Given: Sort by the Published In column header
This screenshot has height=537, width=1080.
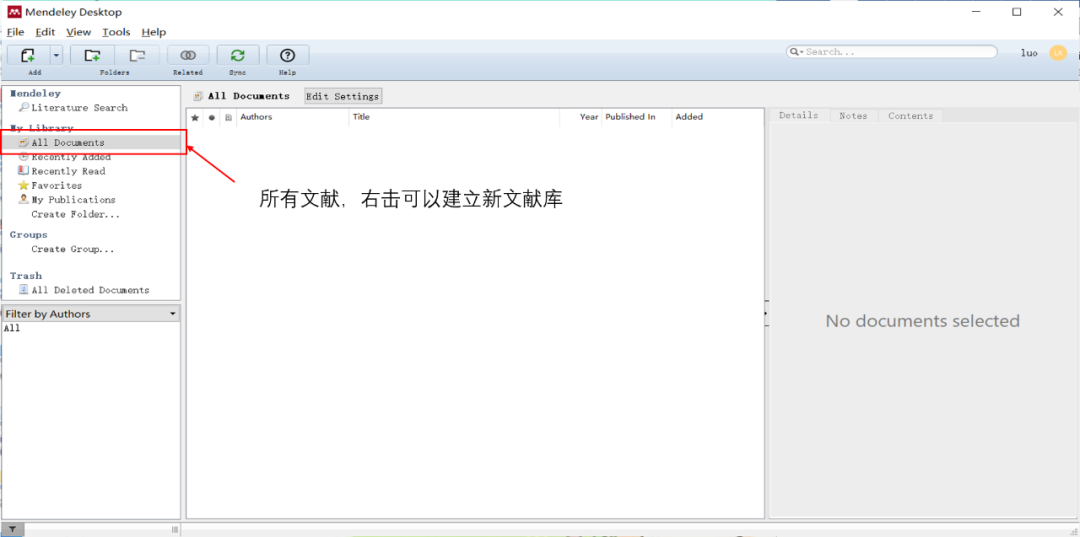Looking at the screenshot, I should click(637, 117).
